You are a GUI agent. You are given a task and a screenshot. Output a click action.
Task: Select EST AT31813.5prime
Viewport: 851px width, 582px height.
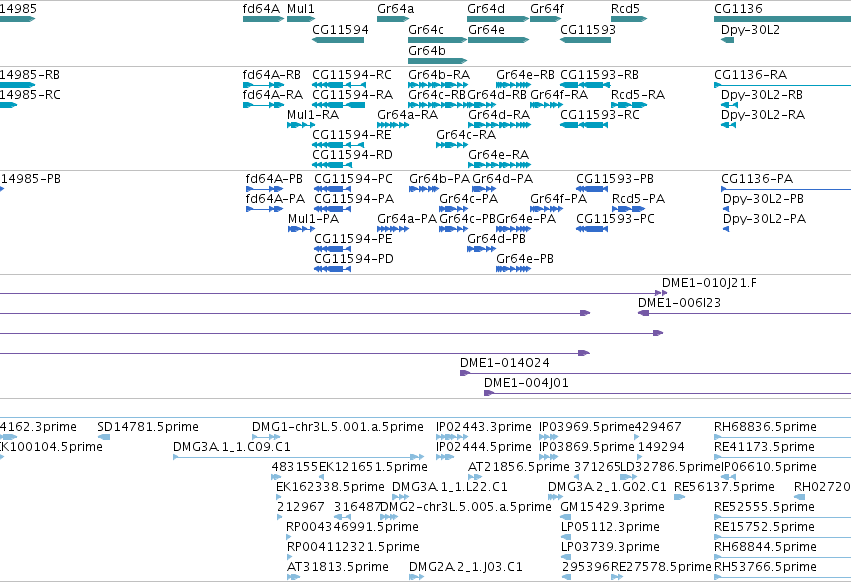point(293,577)
